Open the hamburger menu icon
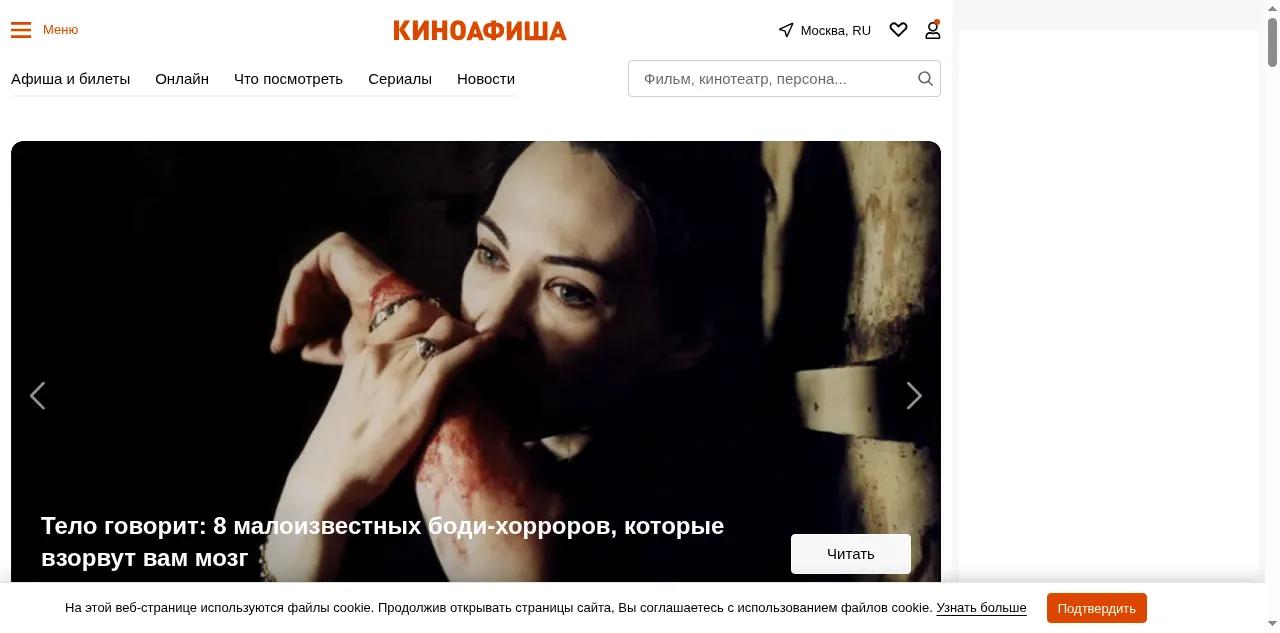This screenshot has width=1280, height=633. (x=21, y=30)
